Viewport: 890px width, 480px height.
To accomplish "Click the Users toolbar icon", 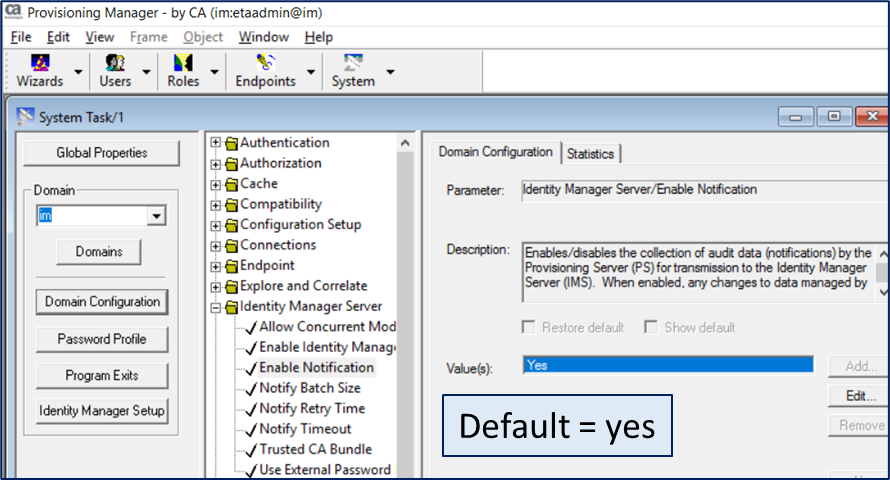I will click(115, 64).
